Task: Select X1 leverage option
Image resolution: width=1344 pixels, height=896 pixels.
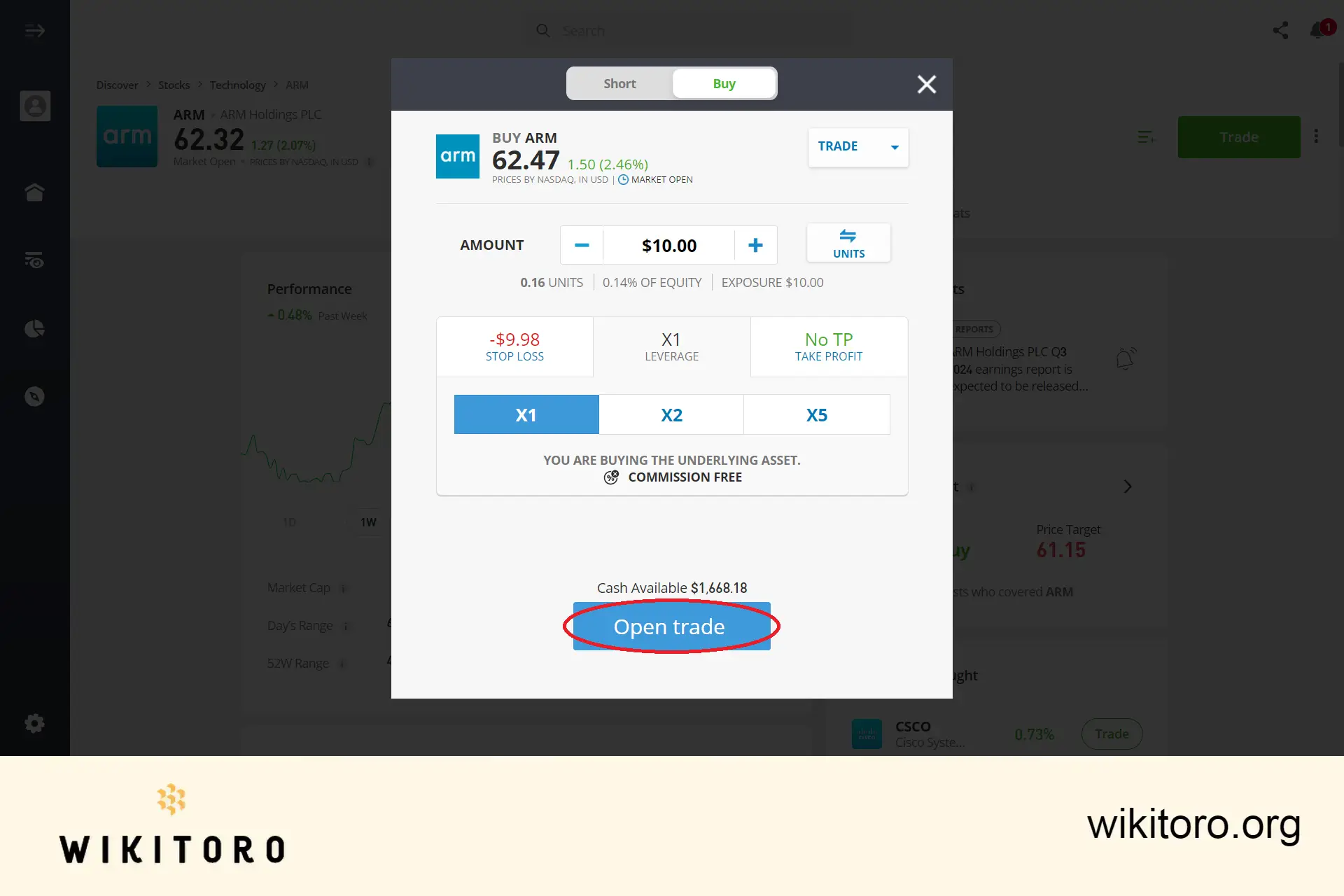Action: pos(526,414)
